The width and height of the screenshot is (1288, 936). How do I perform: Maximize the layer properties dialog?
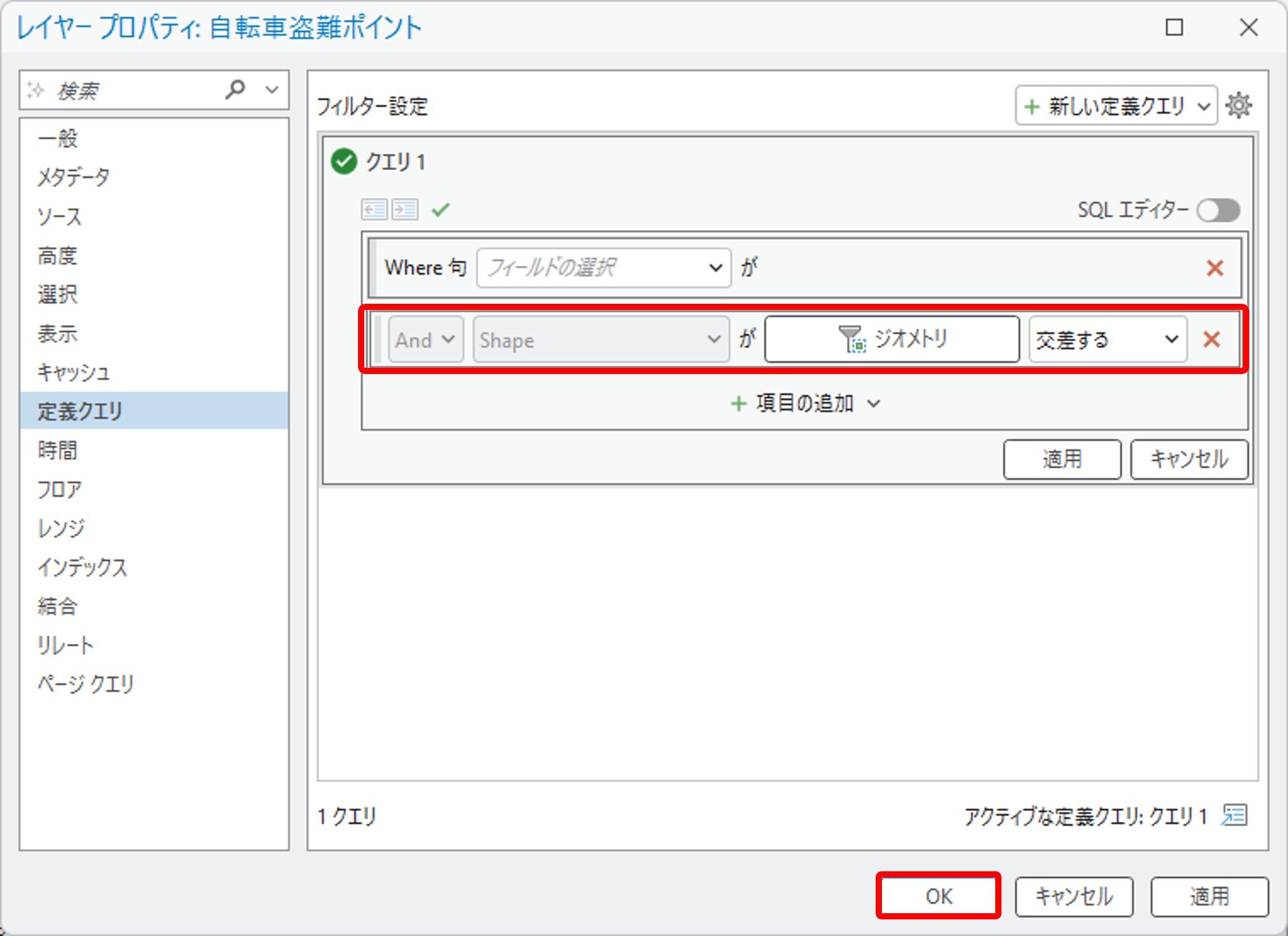1174,28
